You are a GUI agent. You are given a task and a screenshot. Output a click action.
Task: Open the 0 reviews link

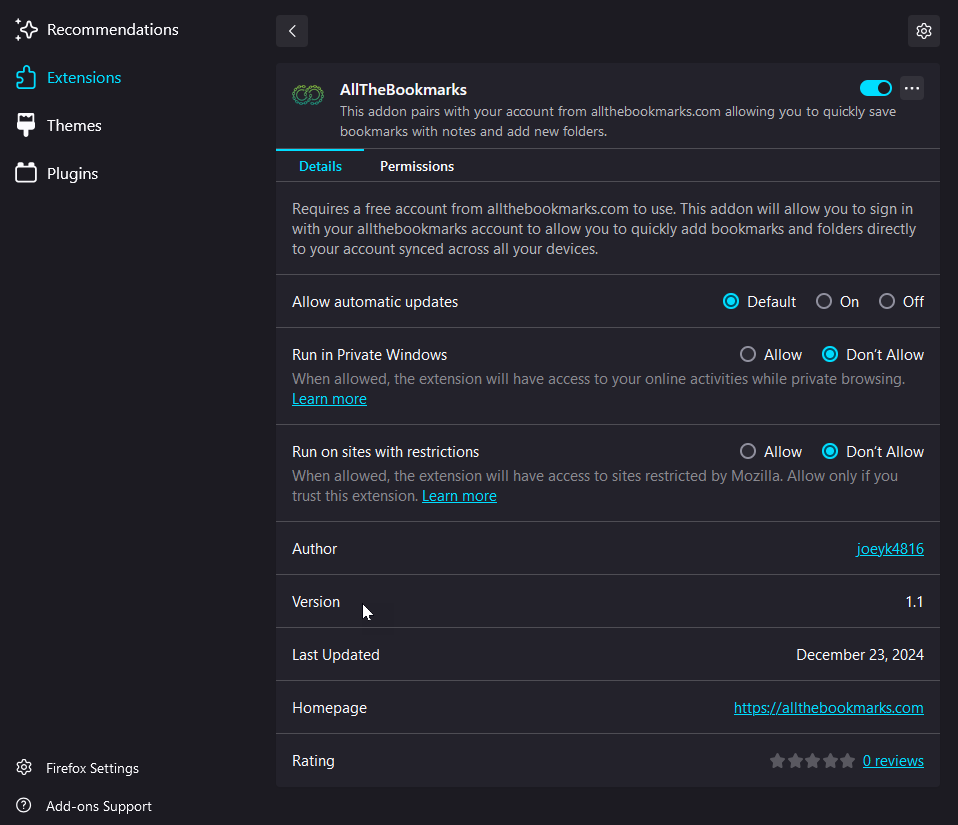tap(893, 761)
